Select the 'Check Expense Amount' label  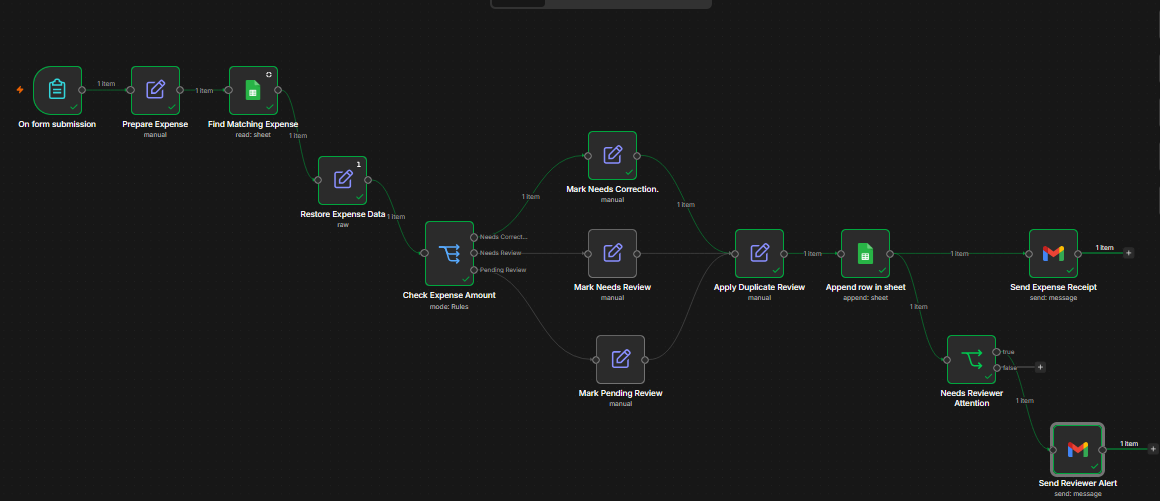[x=449, y=295]
